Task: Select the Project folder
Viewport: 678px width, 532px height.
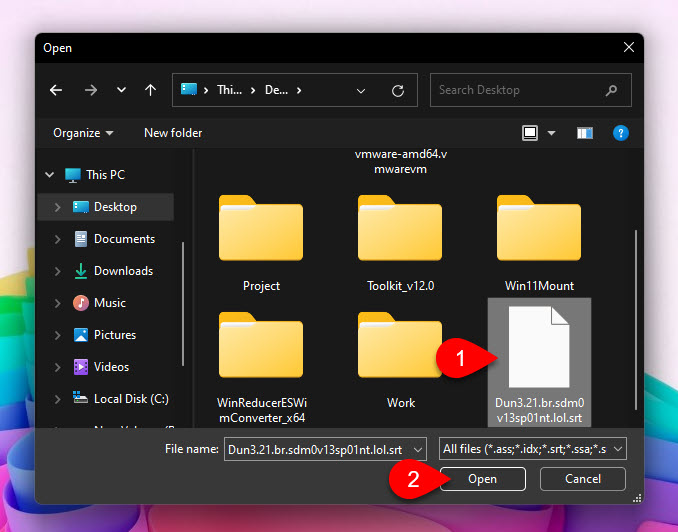Action: click(261, 244)
